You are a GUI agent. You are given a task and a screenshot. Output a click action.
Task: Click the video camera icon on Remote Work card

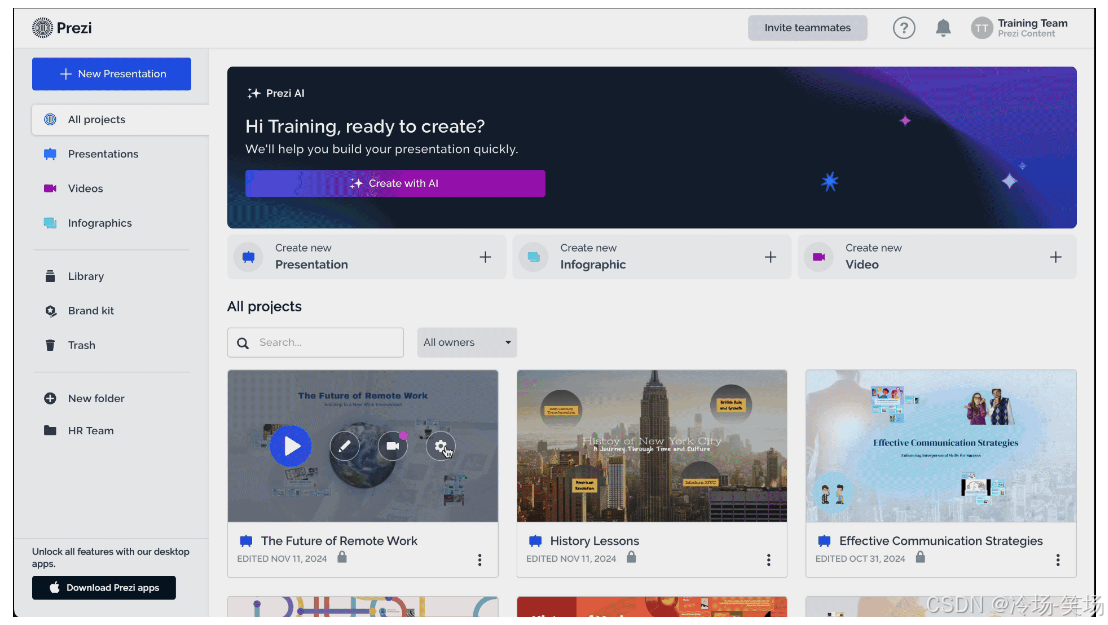[x=392, y=446]
